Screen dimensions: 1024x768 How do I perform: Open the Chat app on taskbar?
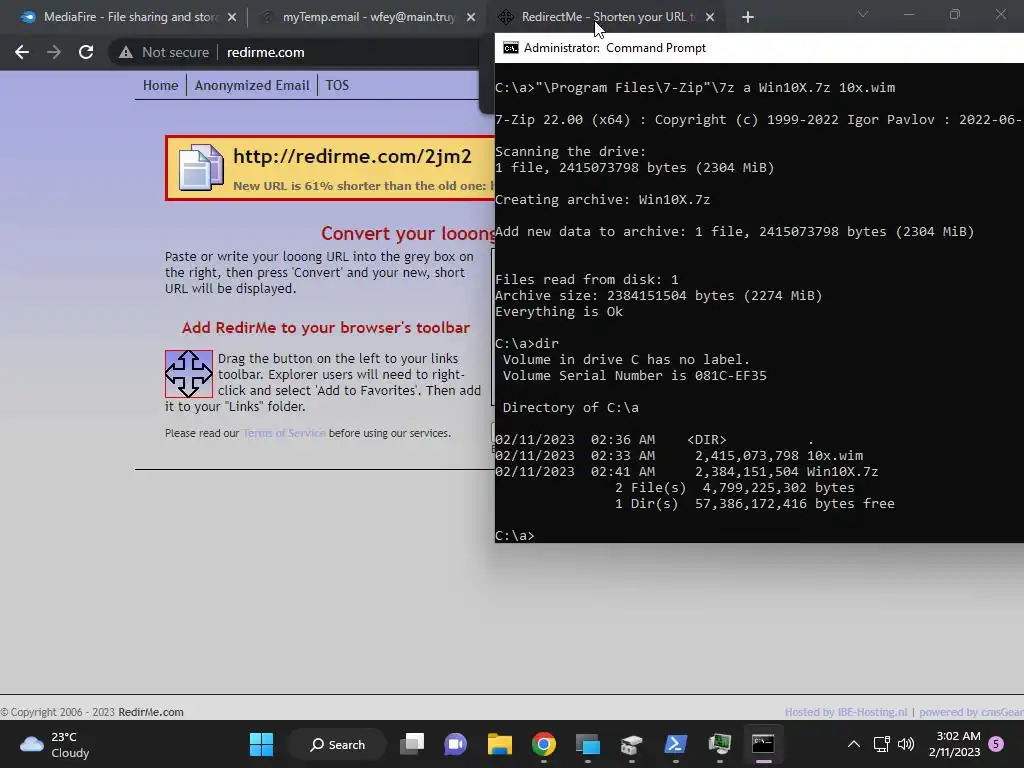[456, 744]
